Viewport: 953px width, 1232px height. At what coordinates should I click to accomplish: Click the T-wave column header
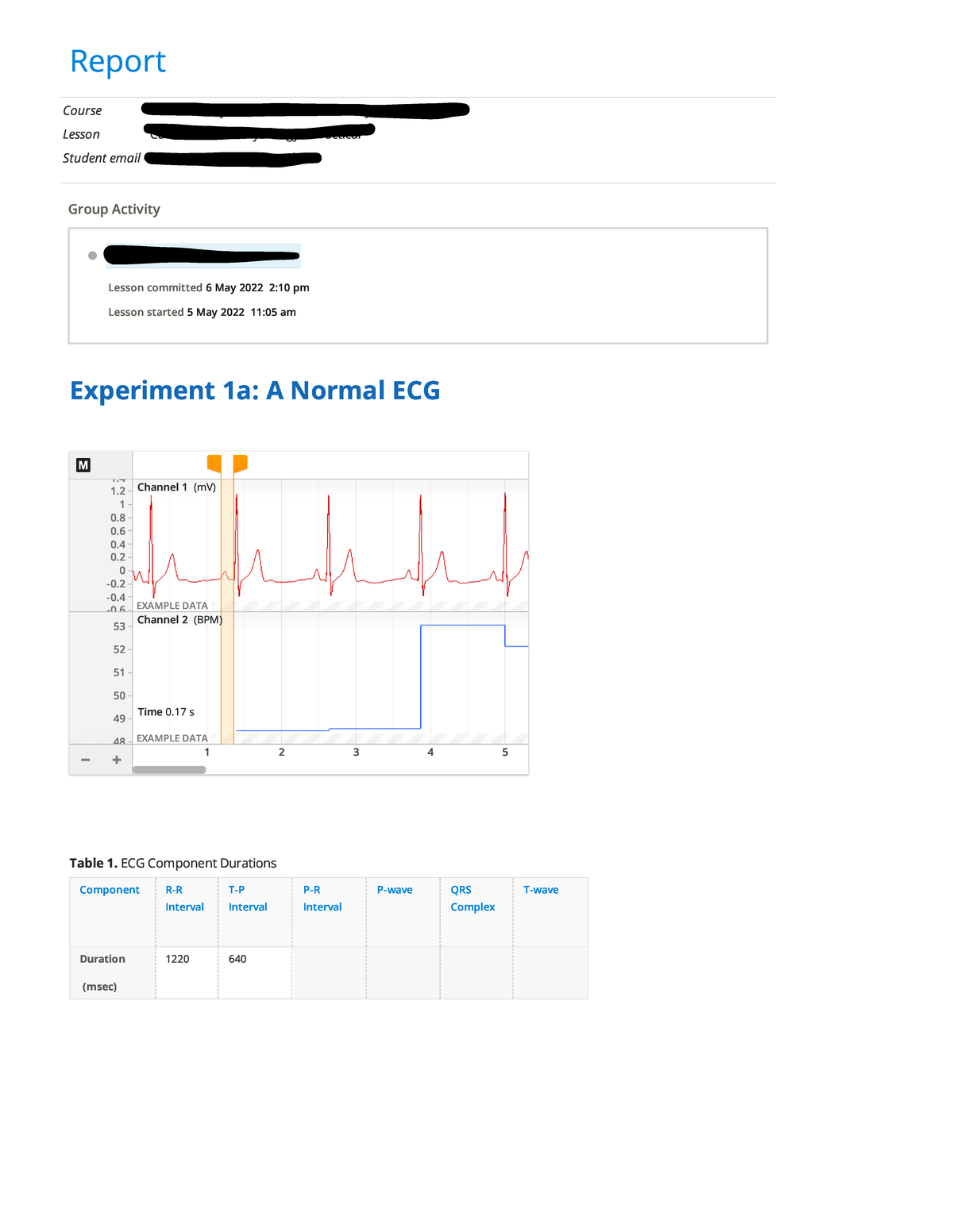click(540, 889)
